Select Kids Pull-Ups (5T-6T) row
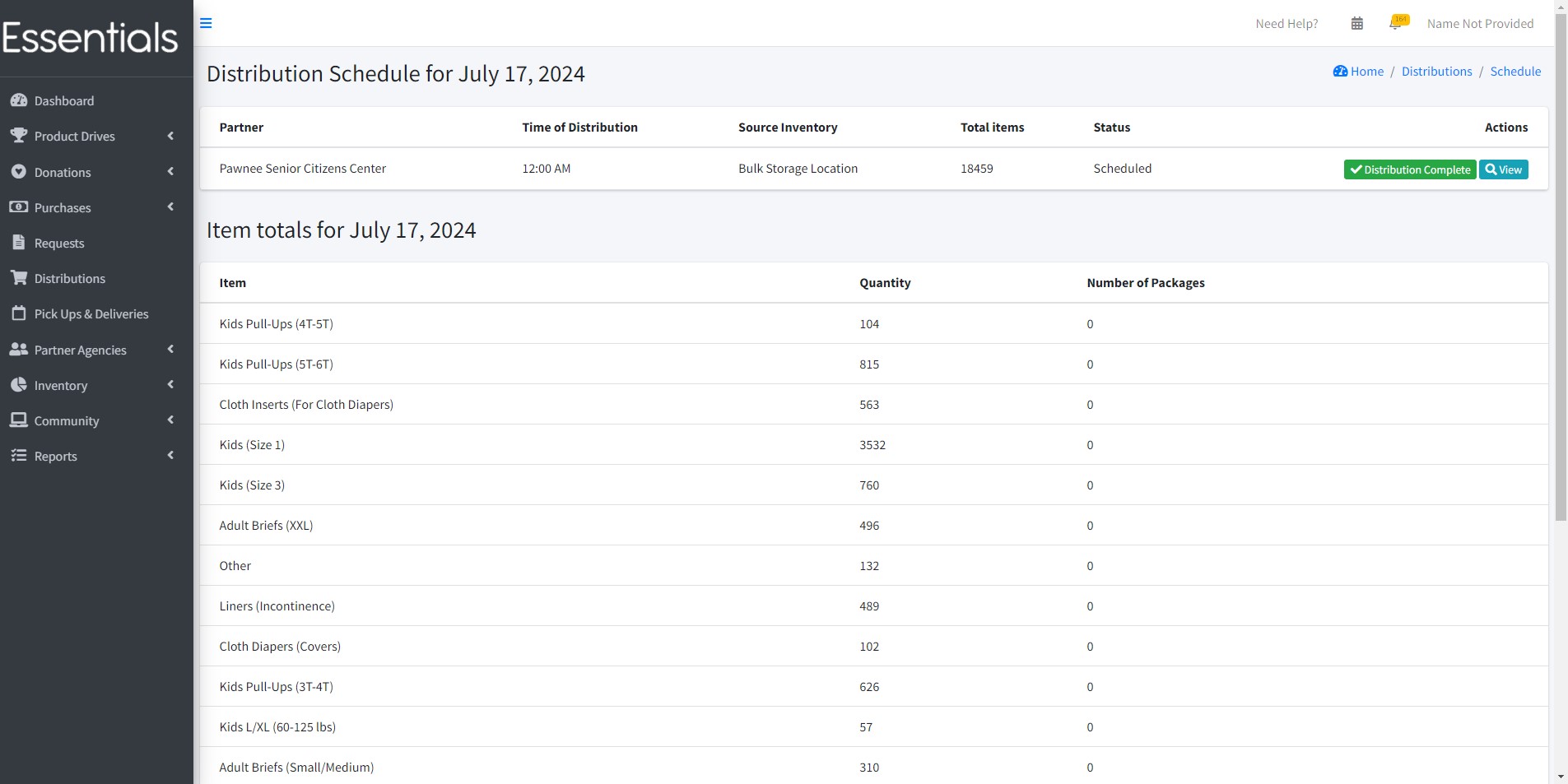Viewport: 1568px width, 784px height. 873,364
